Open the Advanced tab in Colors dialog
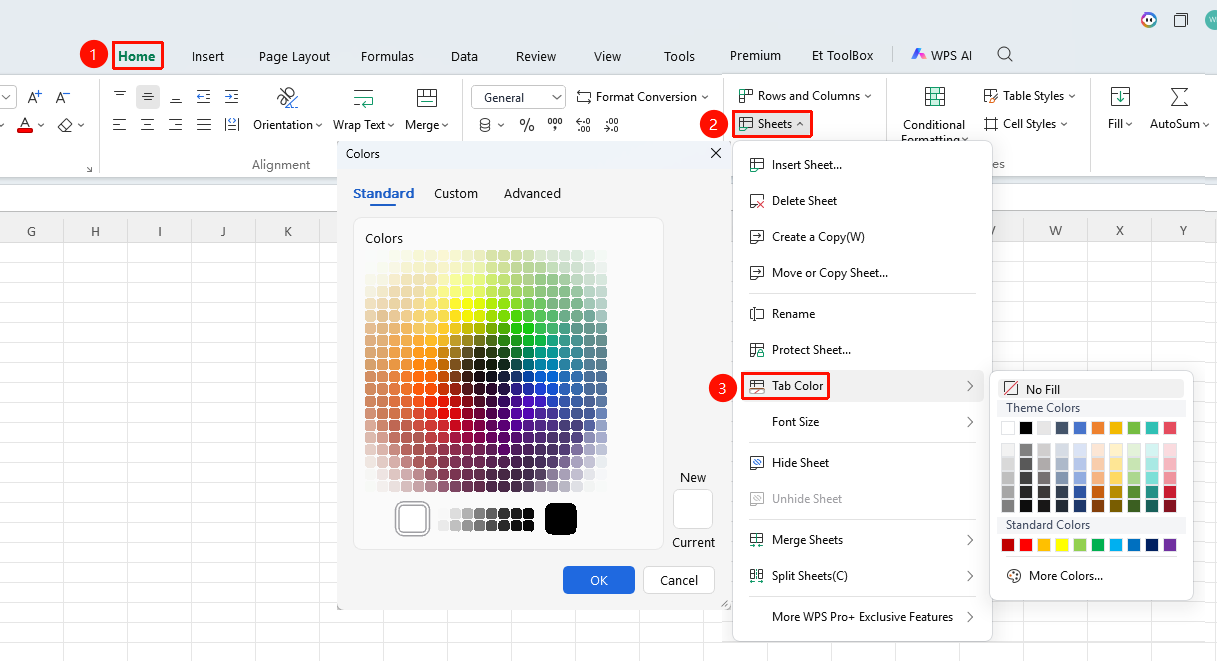The height and width of the screenshot is (661, 1217). coord(532,193)
